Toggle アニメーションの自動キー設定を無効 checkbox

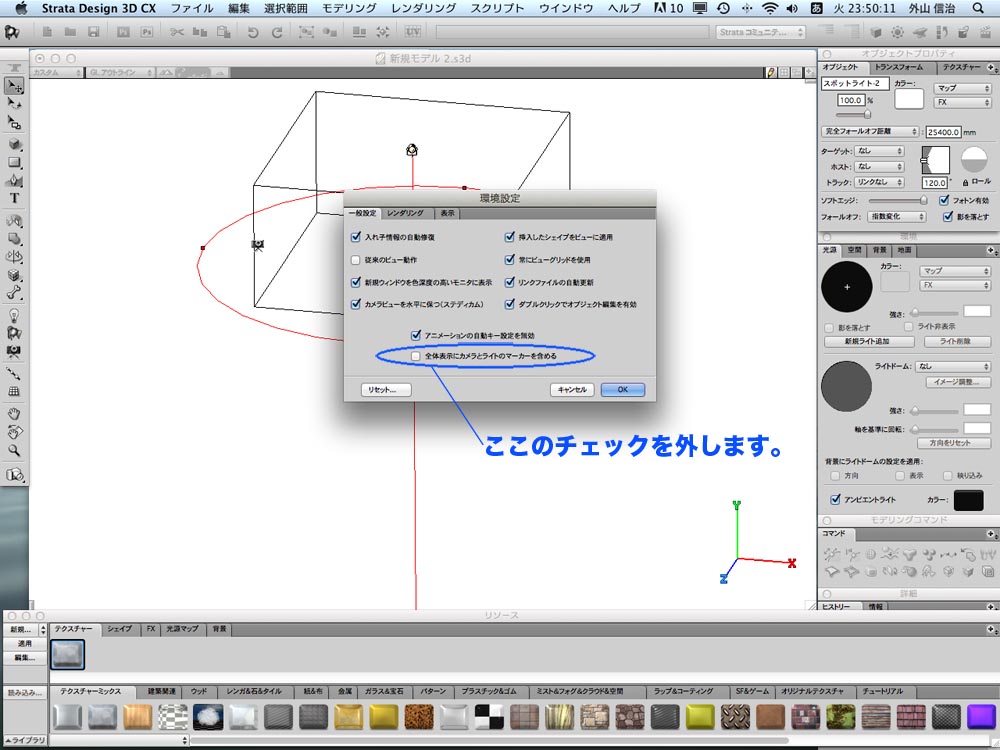click(x=416, y=335)
